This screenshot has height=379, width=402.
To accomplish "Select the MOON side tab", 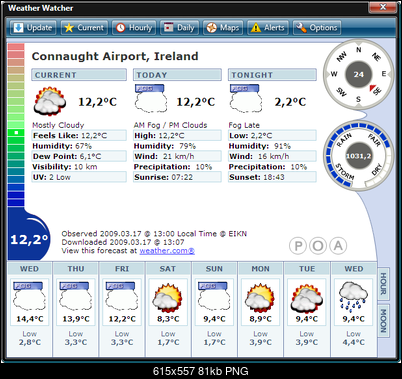I will (x=383, y=321).
